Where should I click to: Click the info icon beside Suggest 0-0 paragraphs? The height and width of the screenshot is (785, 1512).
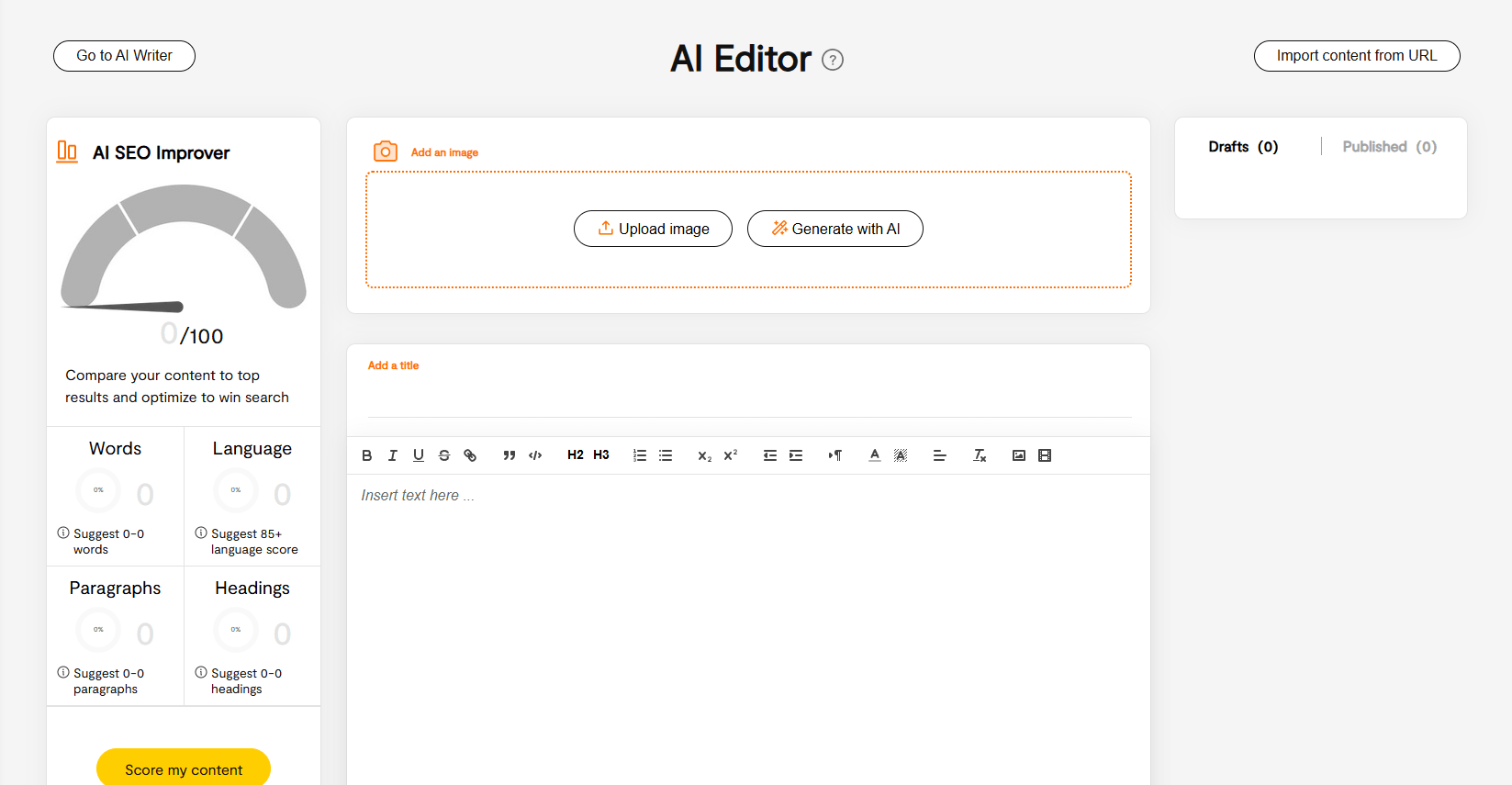point(63,672)
